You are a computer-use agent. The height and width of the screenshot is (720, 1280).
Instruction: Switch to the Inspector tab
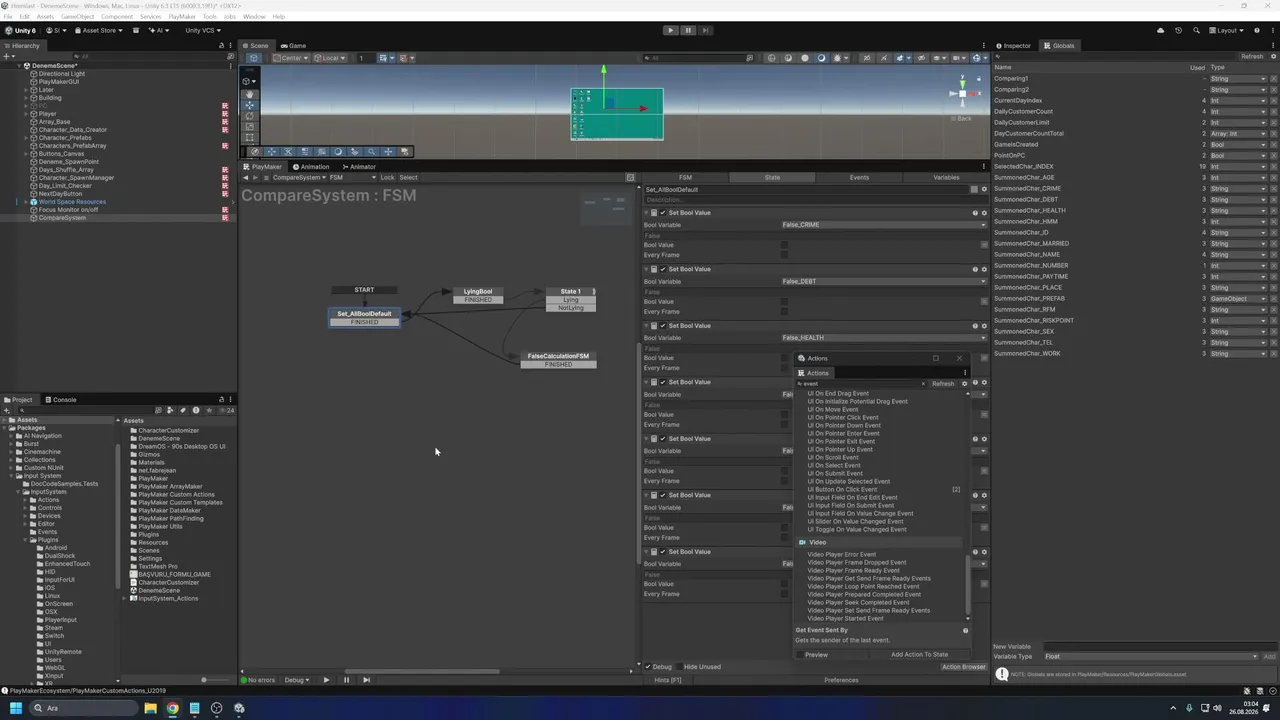pos(1013,45)
